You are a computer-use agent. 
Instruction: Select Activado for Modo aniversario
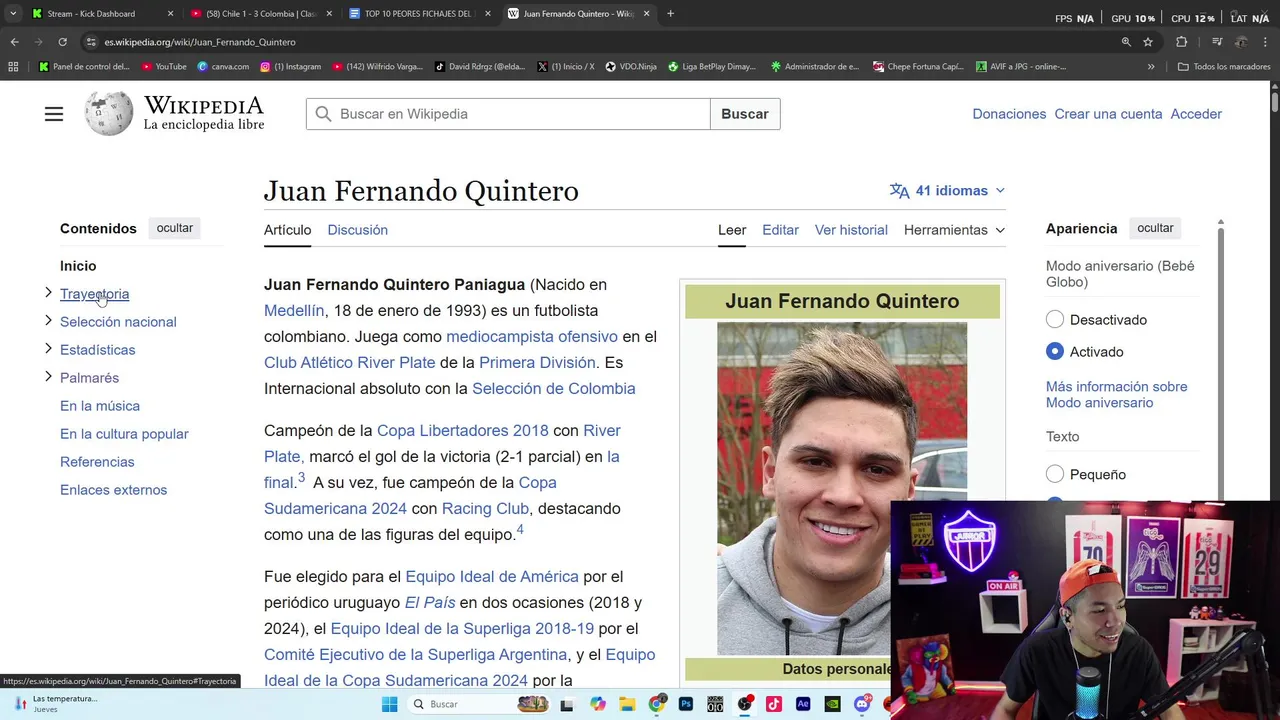coord(1055,352)
